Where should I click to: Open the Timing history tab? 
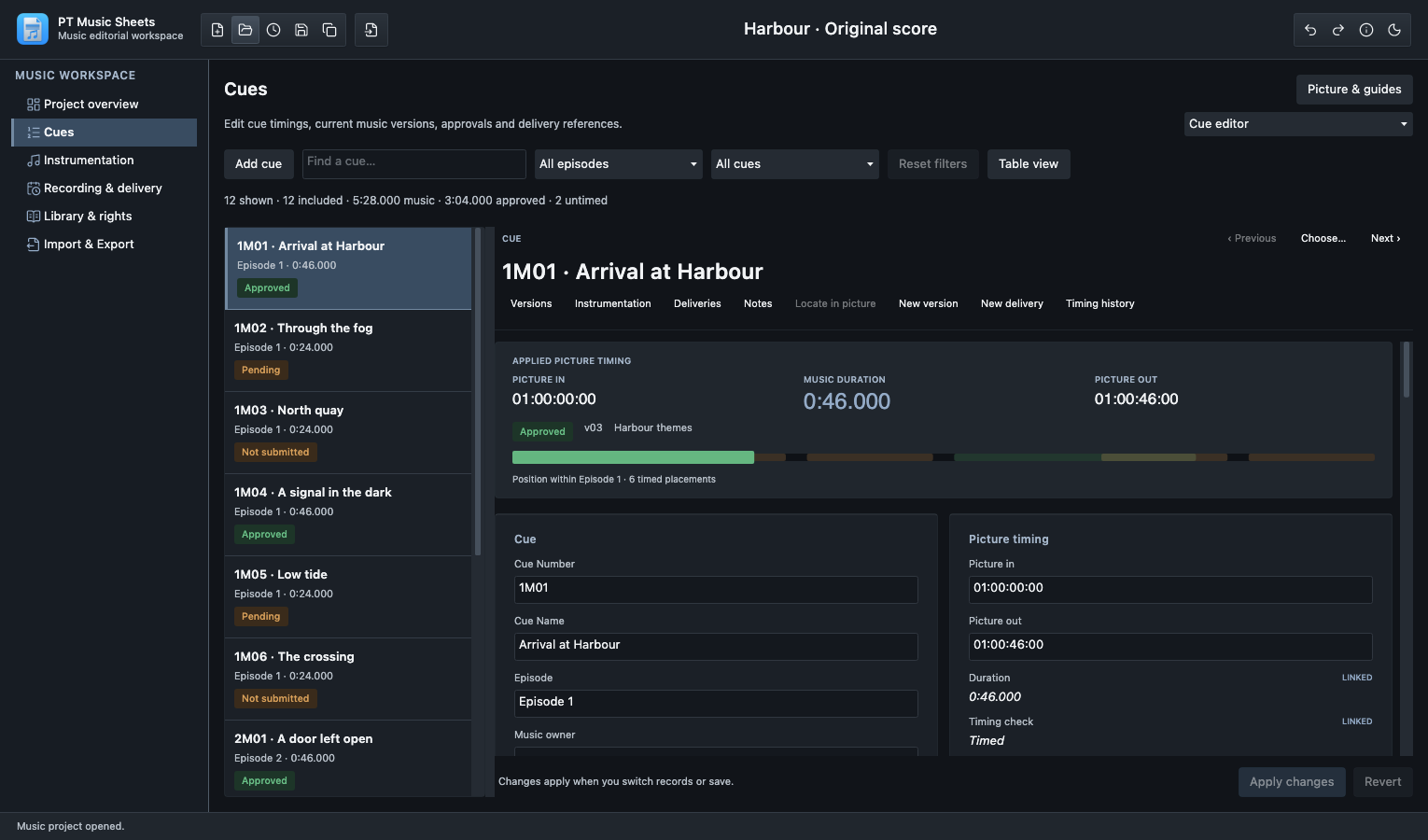(x=1100, y=304)
